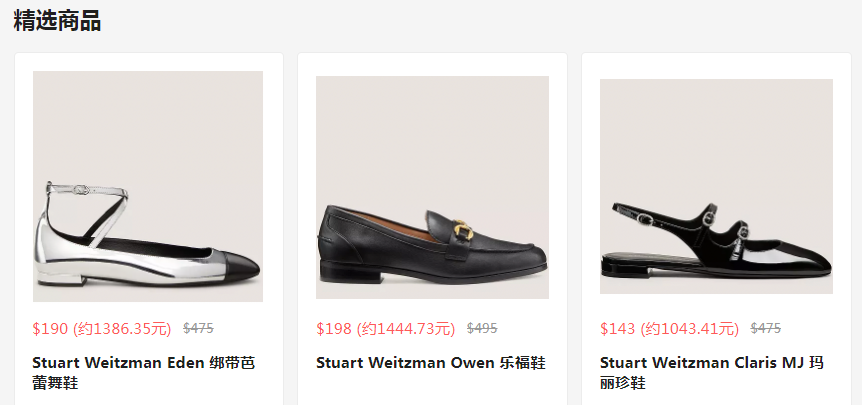862x405 pixels.
Task: Open the black Owen loafer image
Action: tap(432, 187)
